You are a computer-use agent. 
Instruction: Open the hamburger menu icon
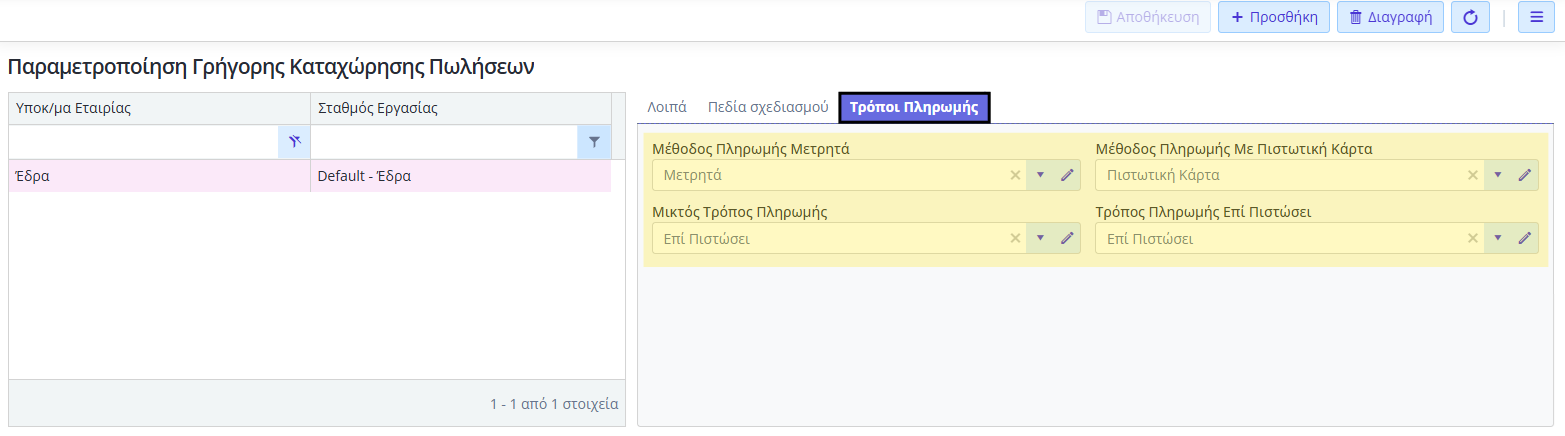tap(1536, 17)
